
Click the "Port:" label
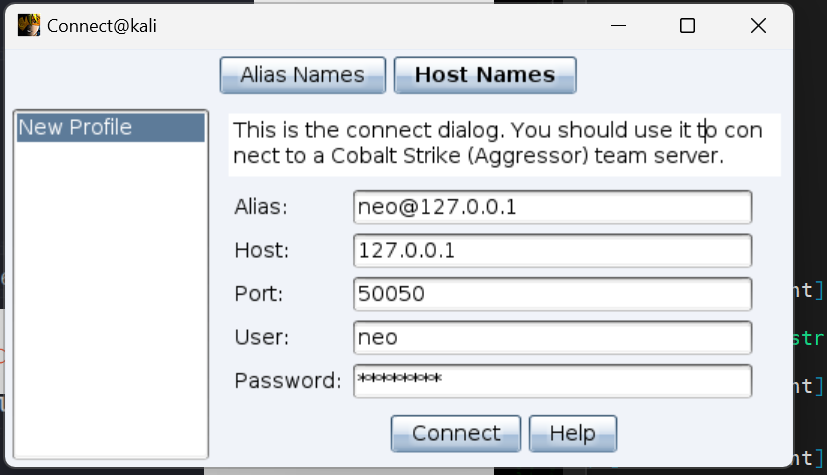(259, 294)
